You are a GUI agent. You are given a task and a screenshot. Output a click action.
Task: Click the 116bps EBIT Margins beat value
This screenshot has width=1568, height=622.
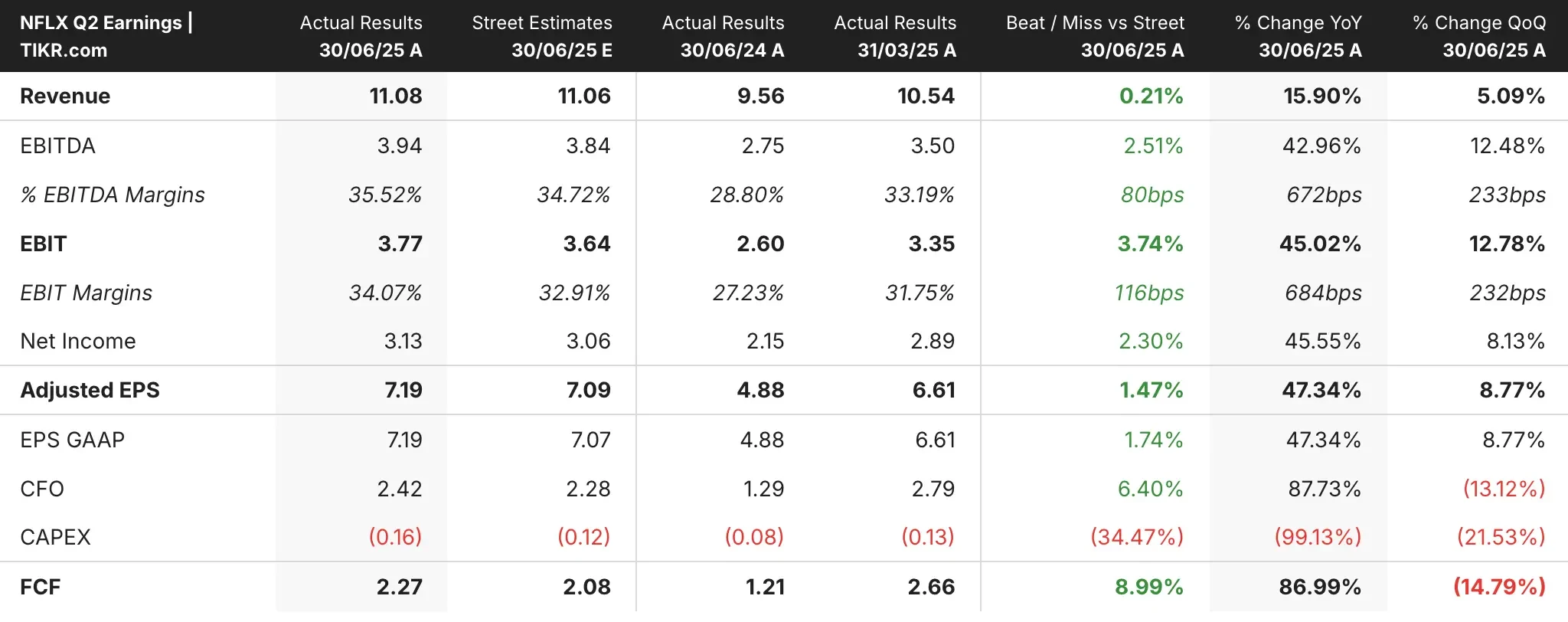point(1148,293)
